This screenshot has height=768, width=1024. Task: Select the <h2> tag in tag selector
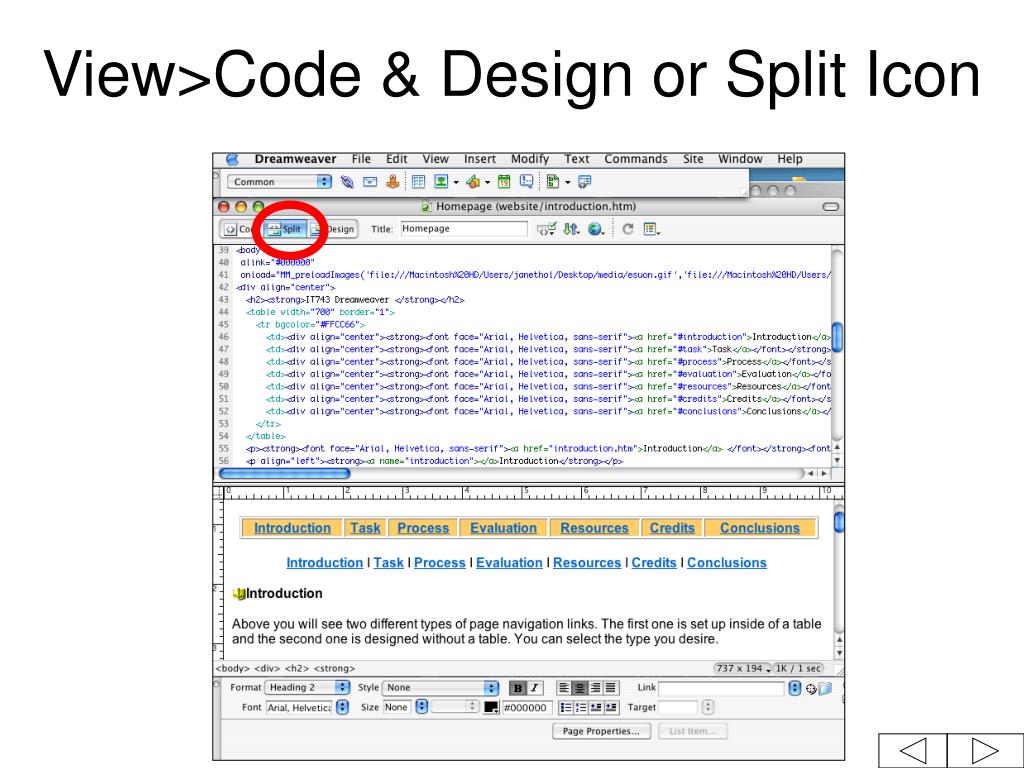(x=298, y=669)
